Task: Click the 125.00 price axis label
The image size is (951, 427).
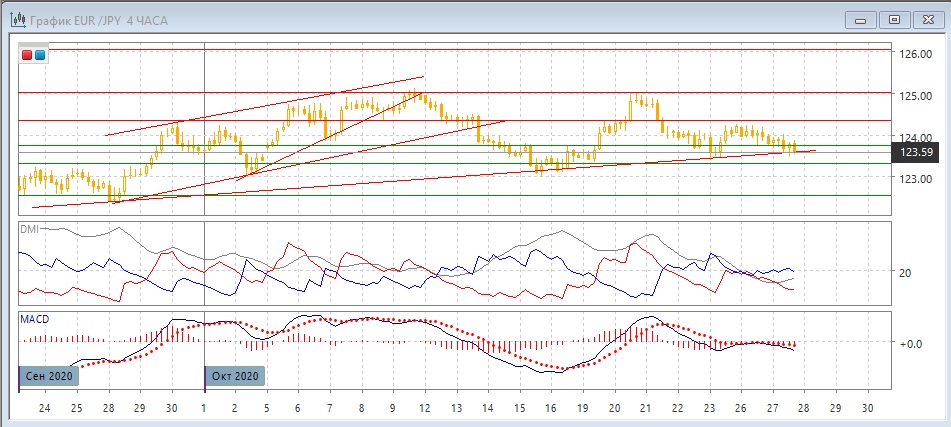Action: click(916, 96)
